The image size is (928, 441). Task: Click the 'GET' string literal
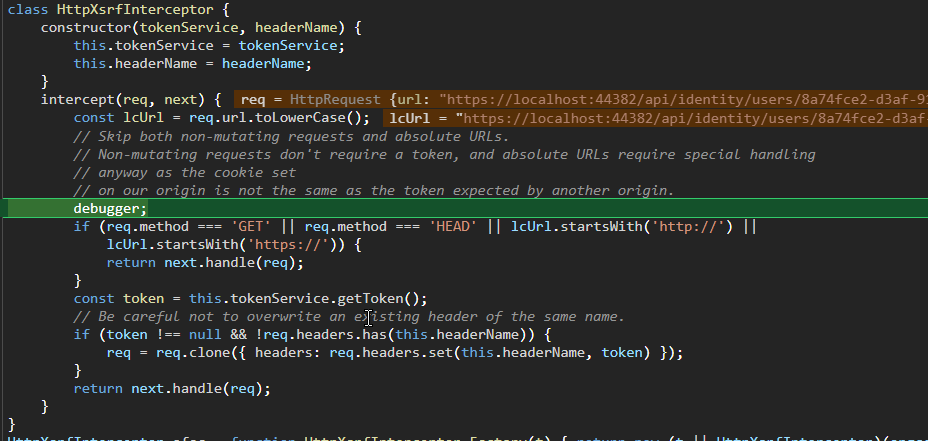point(250,227)
